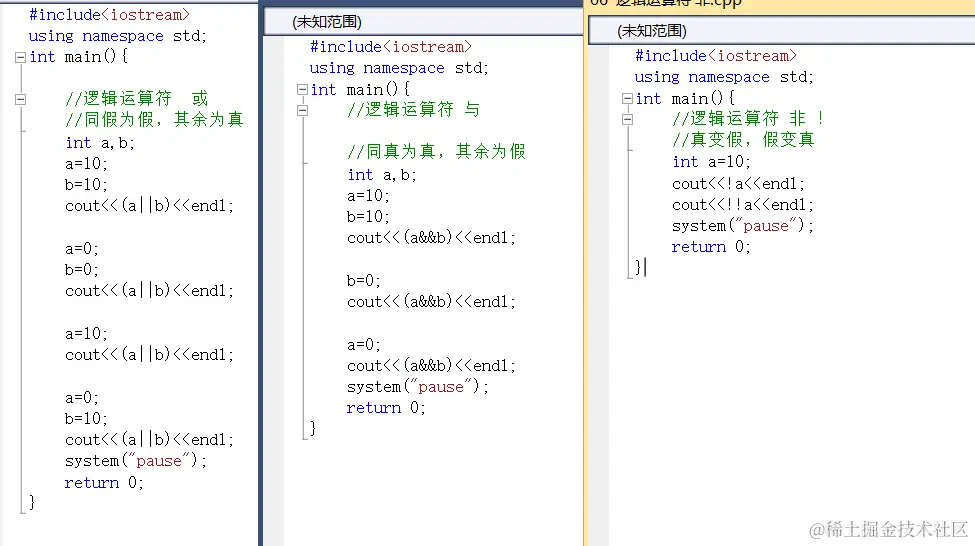Click '#include<iostream>' in middle pane

click(x=391, y=47)
